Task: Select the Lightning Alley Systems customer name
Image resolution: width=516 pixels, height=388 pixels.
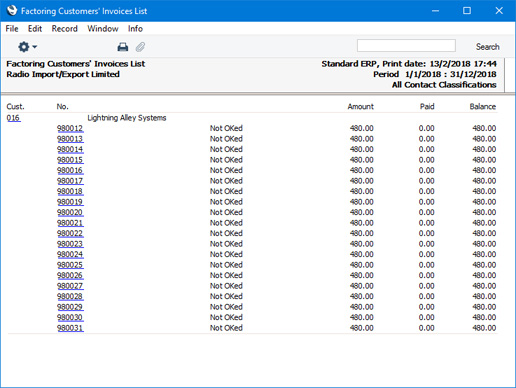Action: pos(127,118)
